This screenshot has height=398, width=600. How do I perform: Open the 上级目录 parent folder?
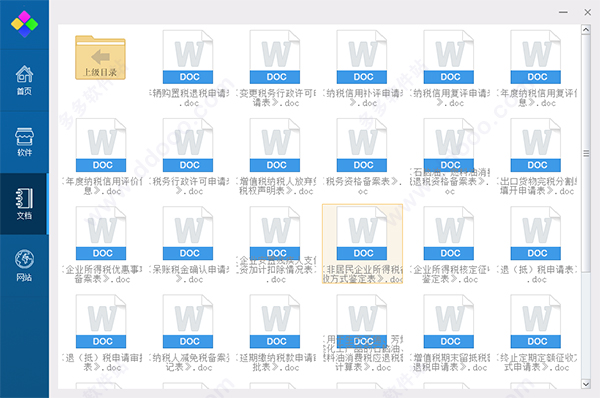(100, 57)
